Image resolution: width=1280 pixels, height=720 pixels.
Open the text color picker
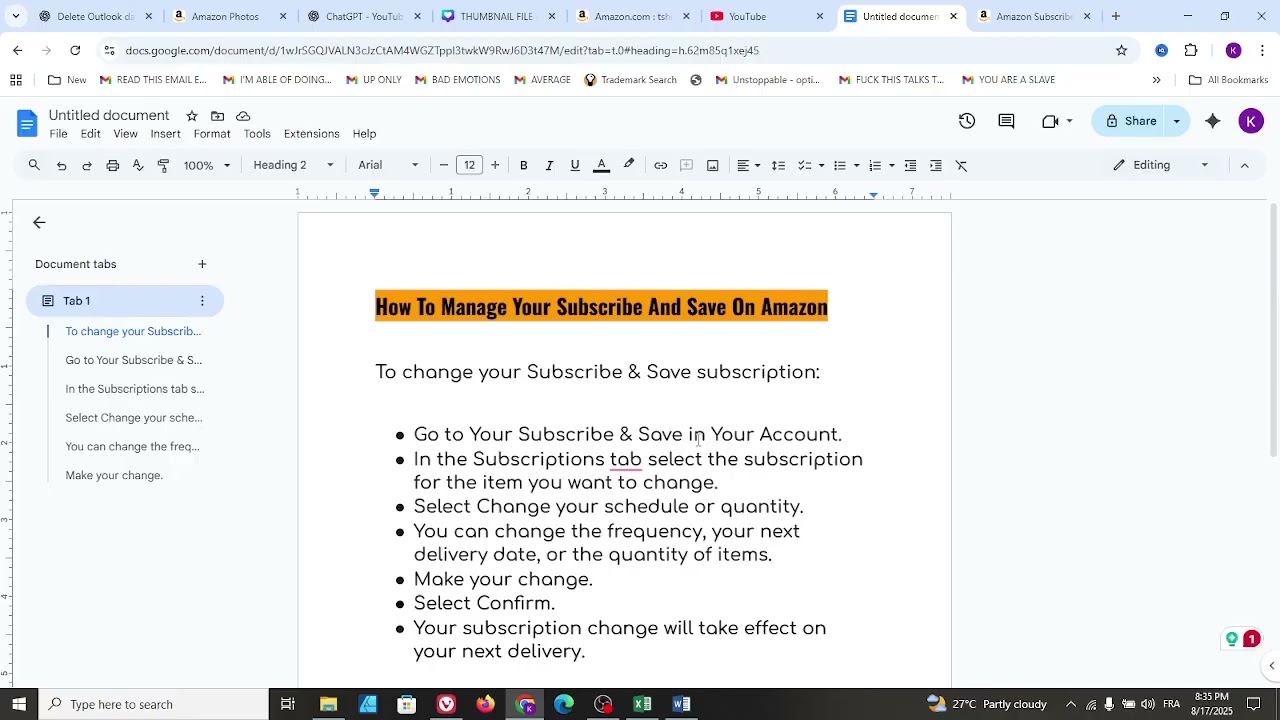[x=602, y=165]
